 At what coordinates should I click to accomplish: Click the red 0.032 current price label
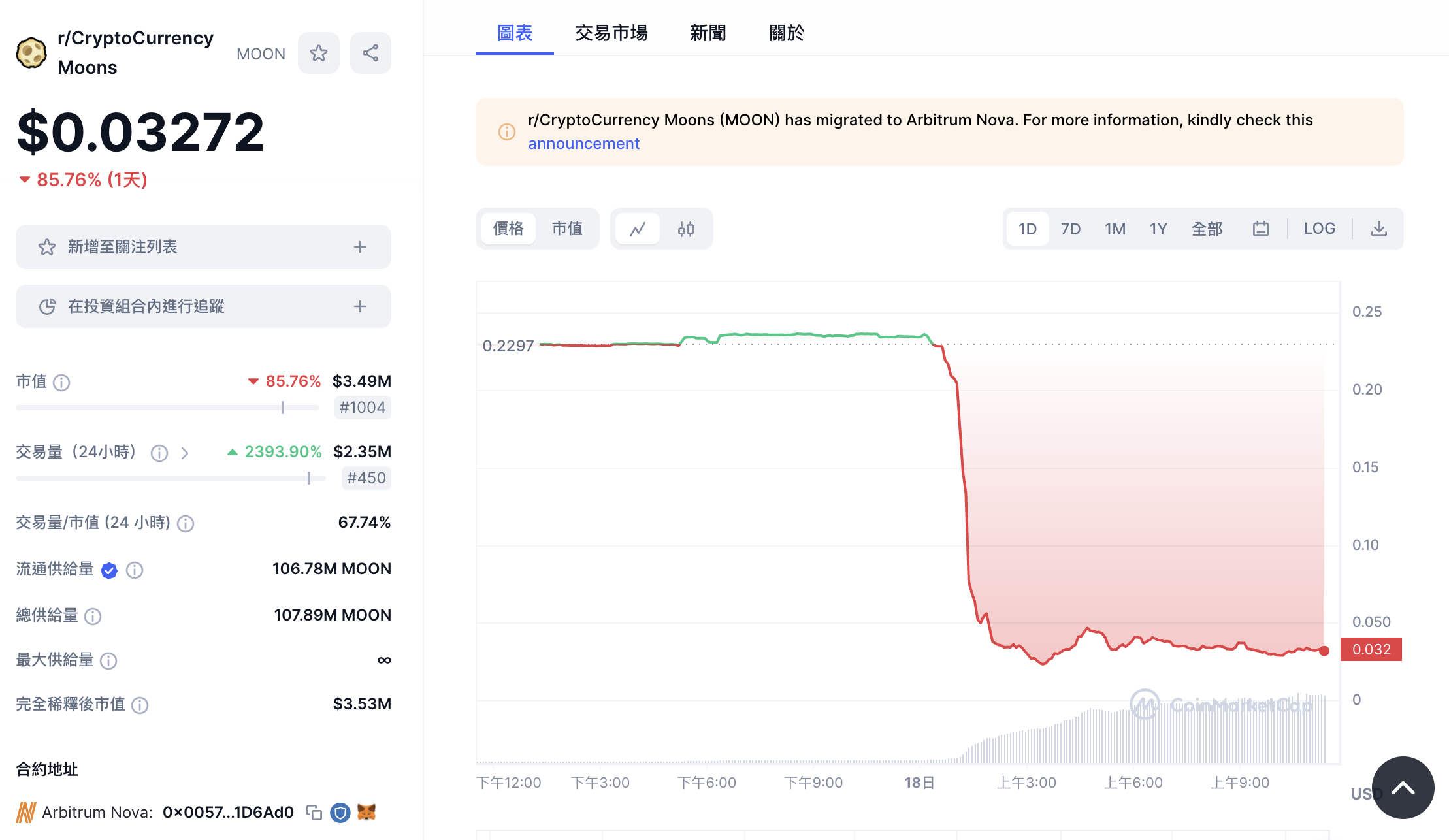1371,649
